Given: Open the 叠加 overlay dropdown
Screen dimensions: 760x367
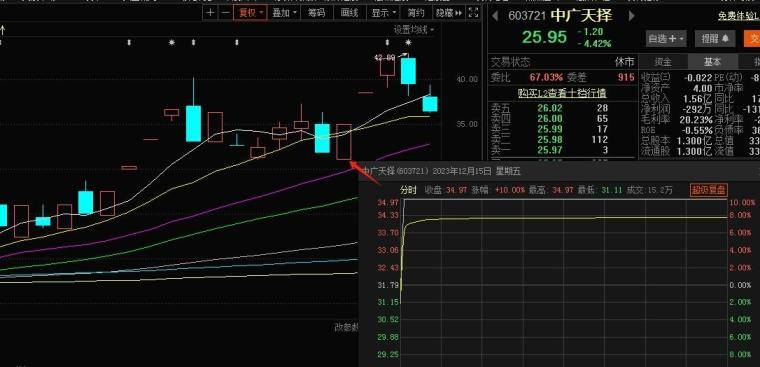Looking at the screenshot, I should tap(284, 13).
